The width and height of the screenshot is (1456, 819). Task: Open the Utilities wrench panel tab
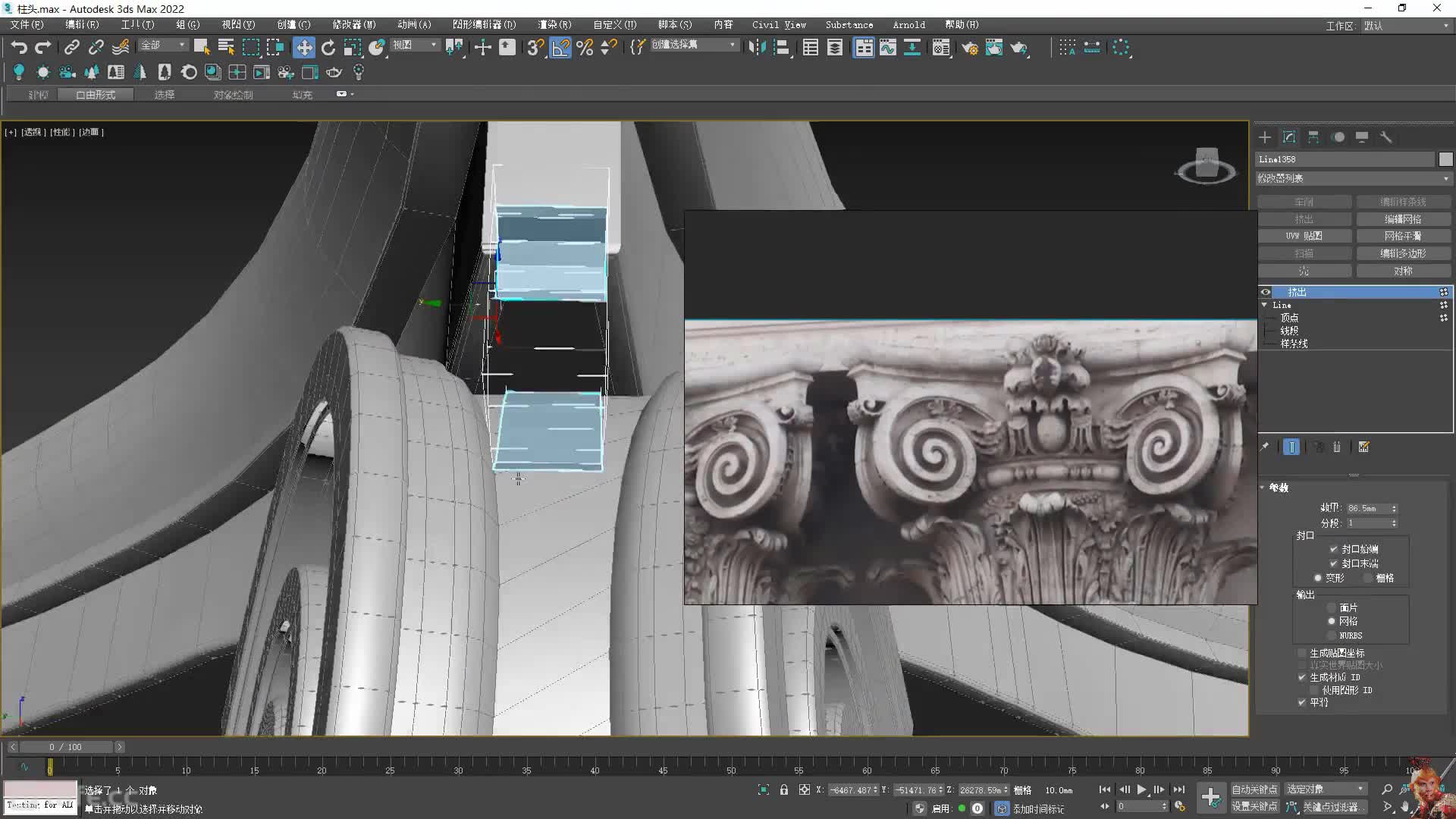coord(1386,137)
